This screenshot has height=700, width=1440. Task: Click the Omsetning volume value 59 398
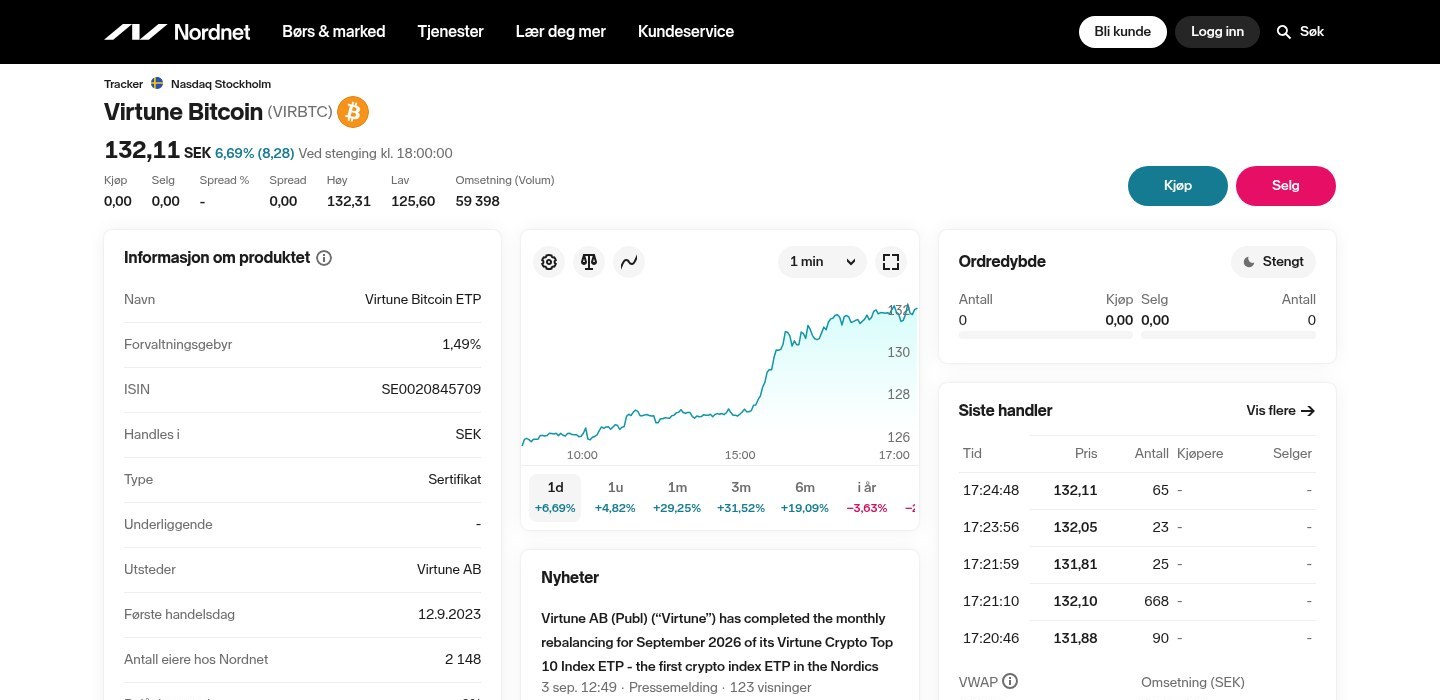(478, 201)
